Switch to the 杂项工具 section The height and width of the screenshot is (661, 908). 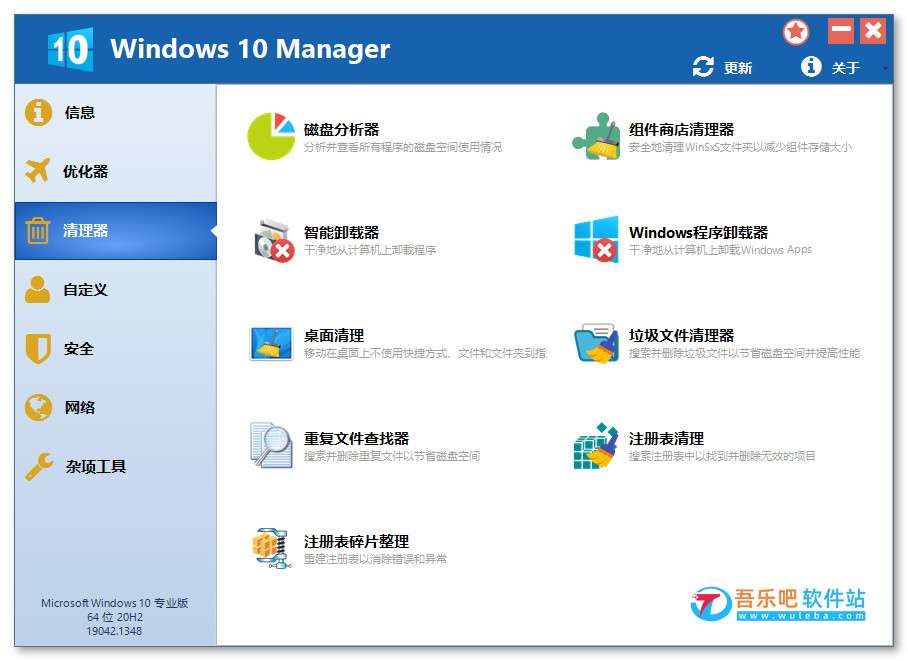coord(116,466)
